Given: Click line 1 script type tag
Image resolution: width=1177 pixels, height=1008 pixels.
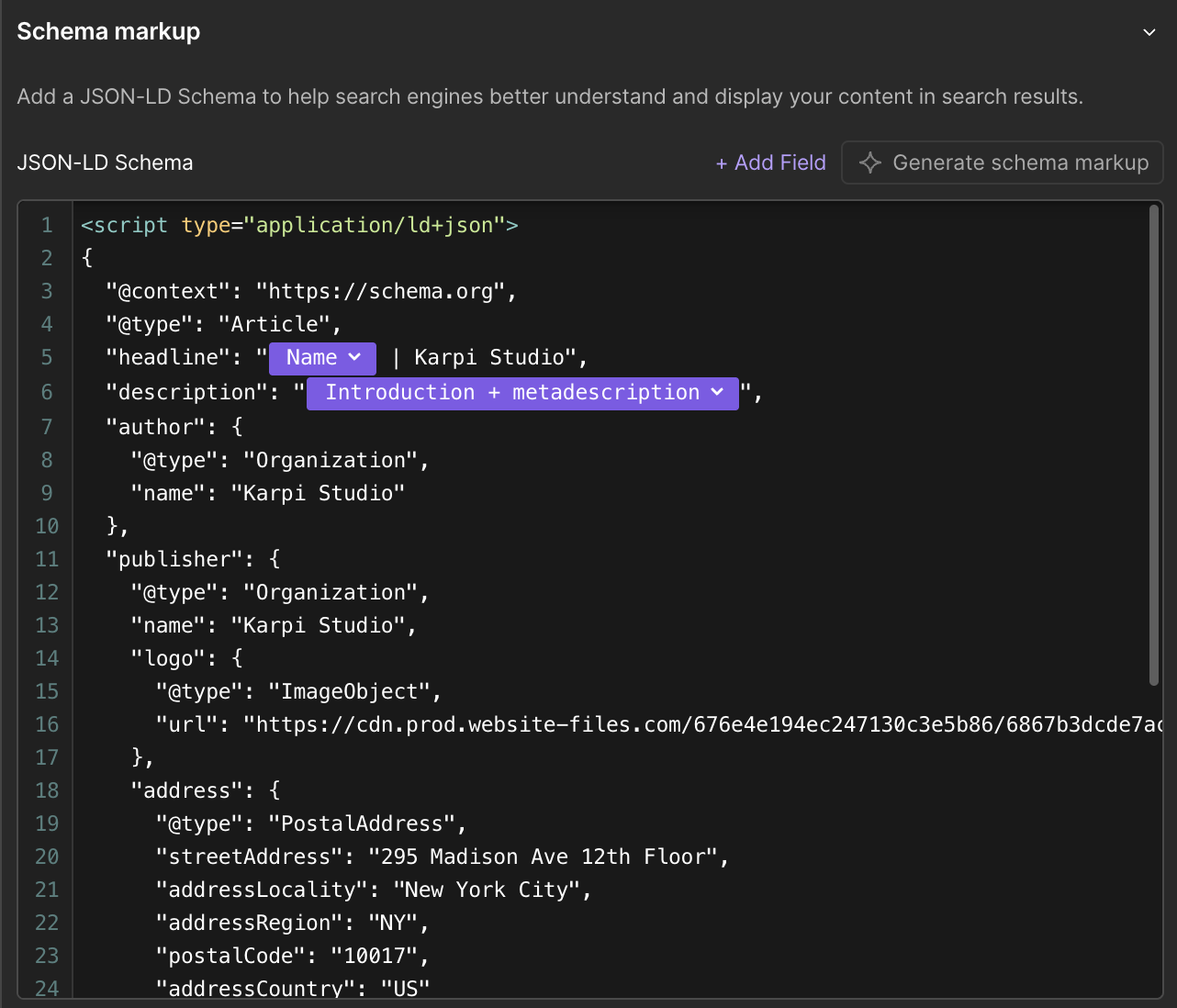Looking at the screenshot, I should tap(299, 226).
